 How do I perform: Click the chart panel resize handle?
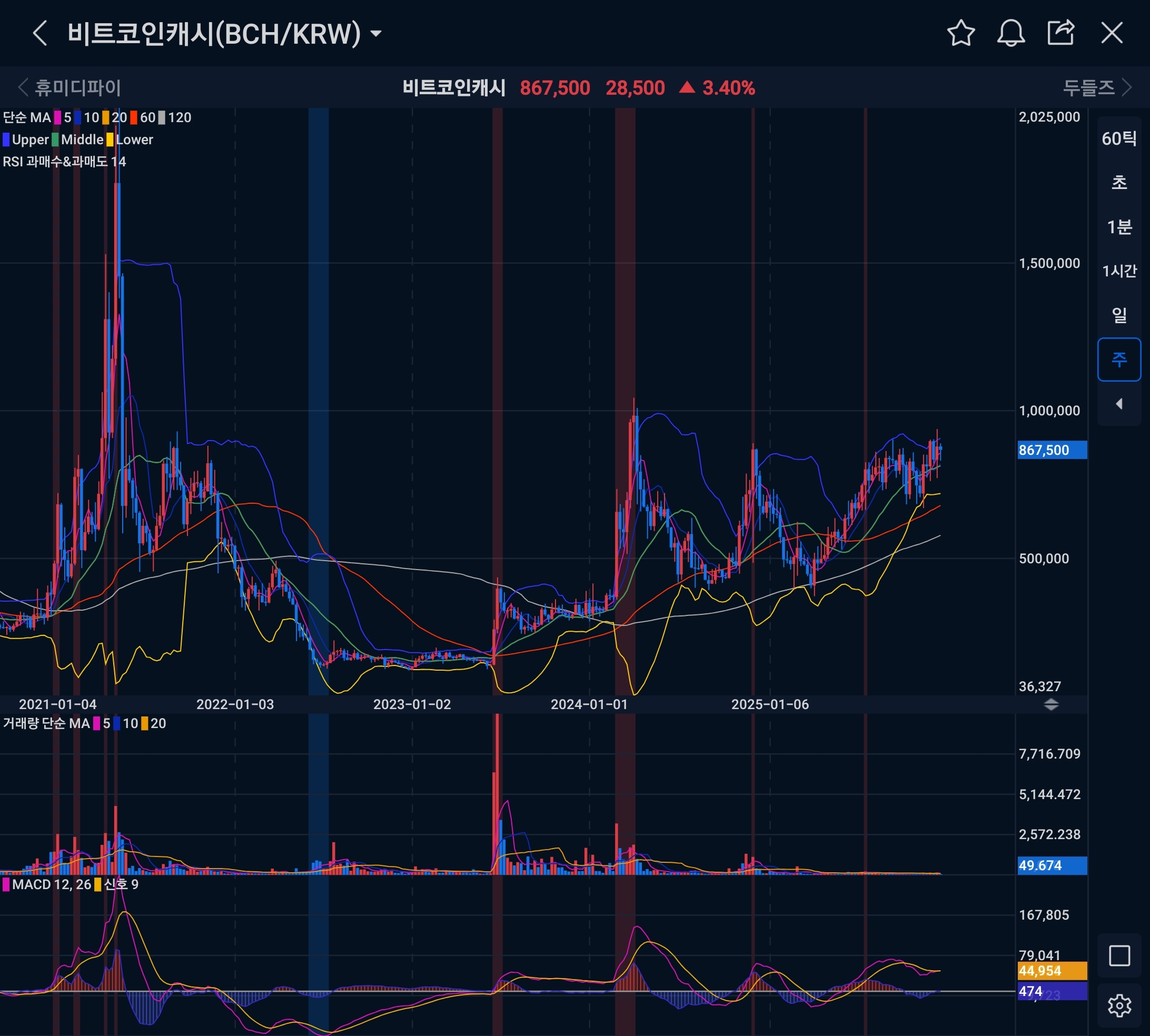(1051, 705)
